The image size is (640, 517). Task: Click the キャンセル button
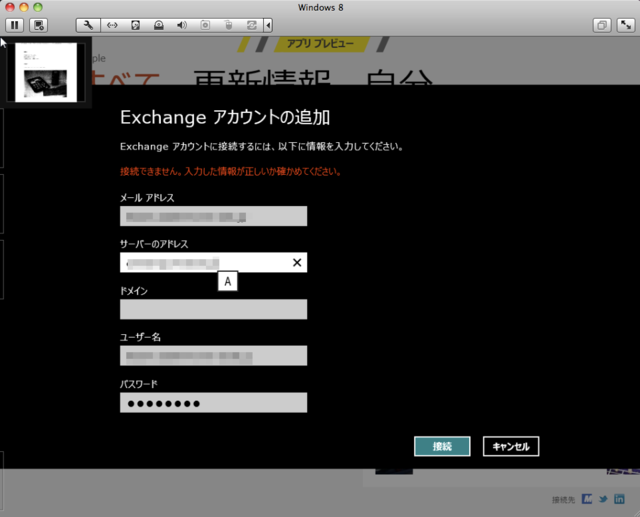[511, 446]
